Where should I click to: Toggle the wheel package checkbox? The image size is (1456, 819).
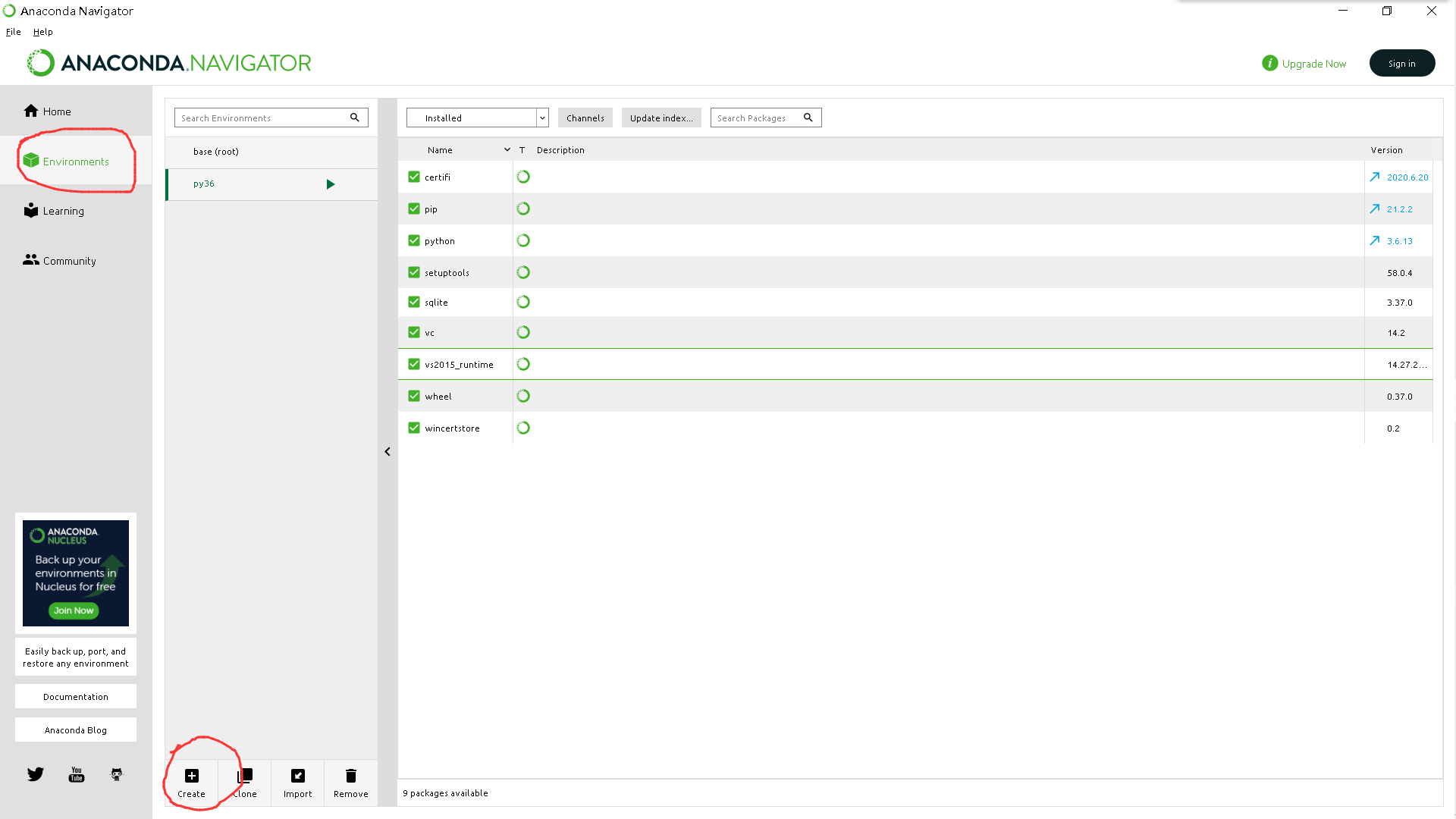(x=414, y=395)
